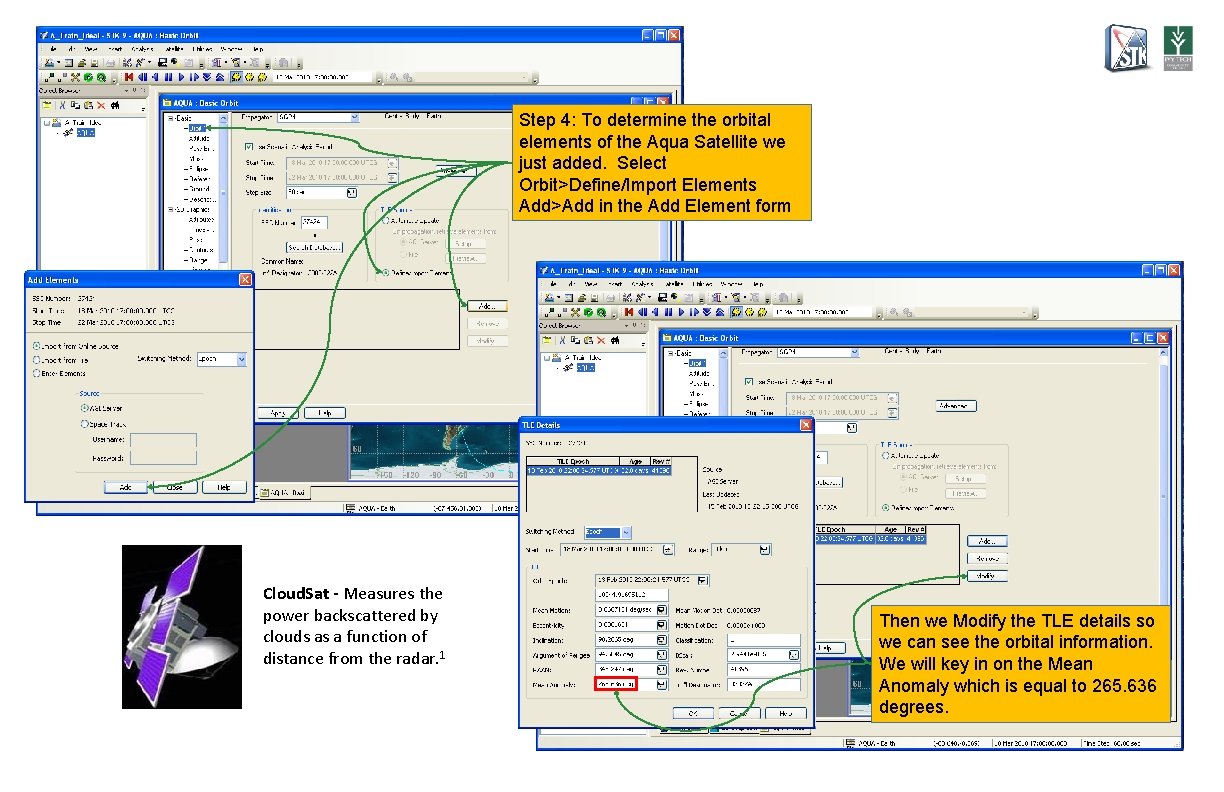1224x792 pixels.
Task: Click the calendar icon beside Start Time in TLE Details
Action: (668, 549)
